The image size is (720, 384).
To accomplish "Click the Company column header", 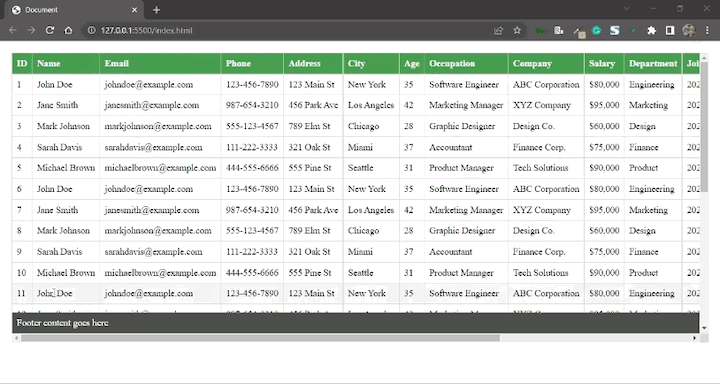I will [546, 63].
